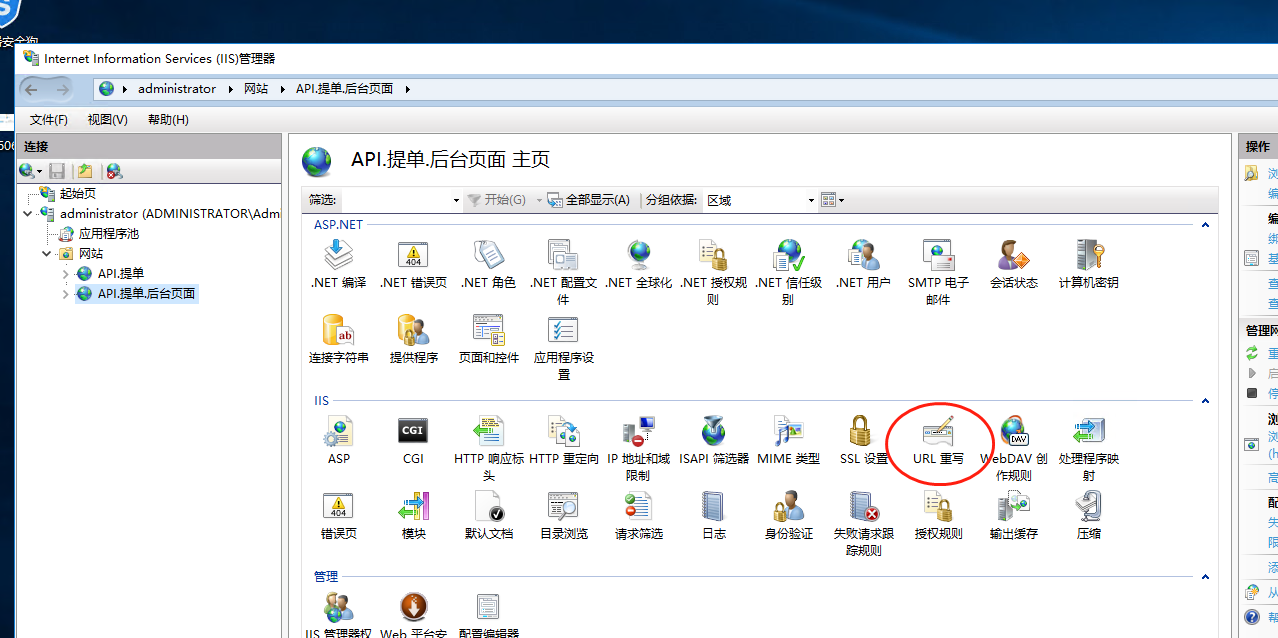
Task: Open the CGI feature icon
Action: point(413,440)
